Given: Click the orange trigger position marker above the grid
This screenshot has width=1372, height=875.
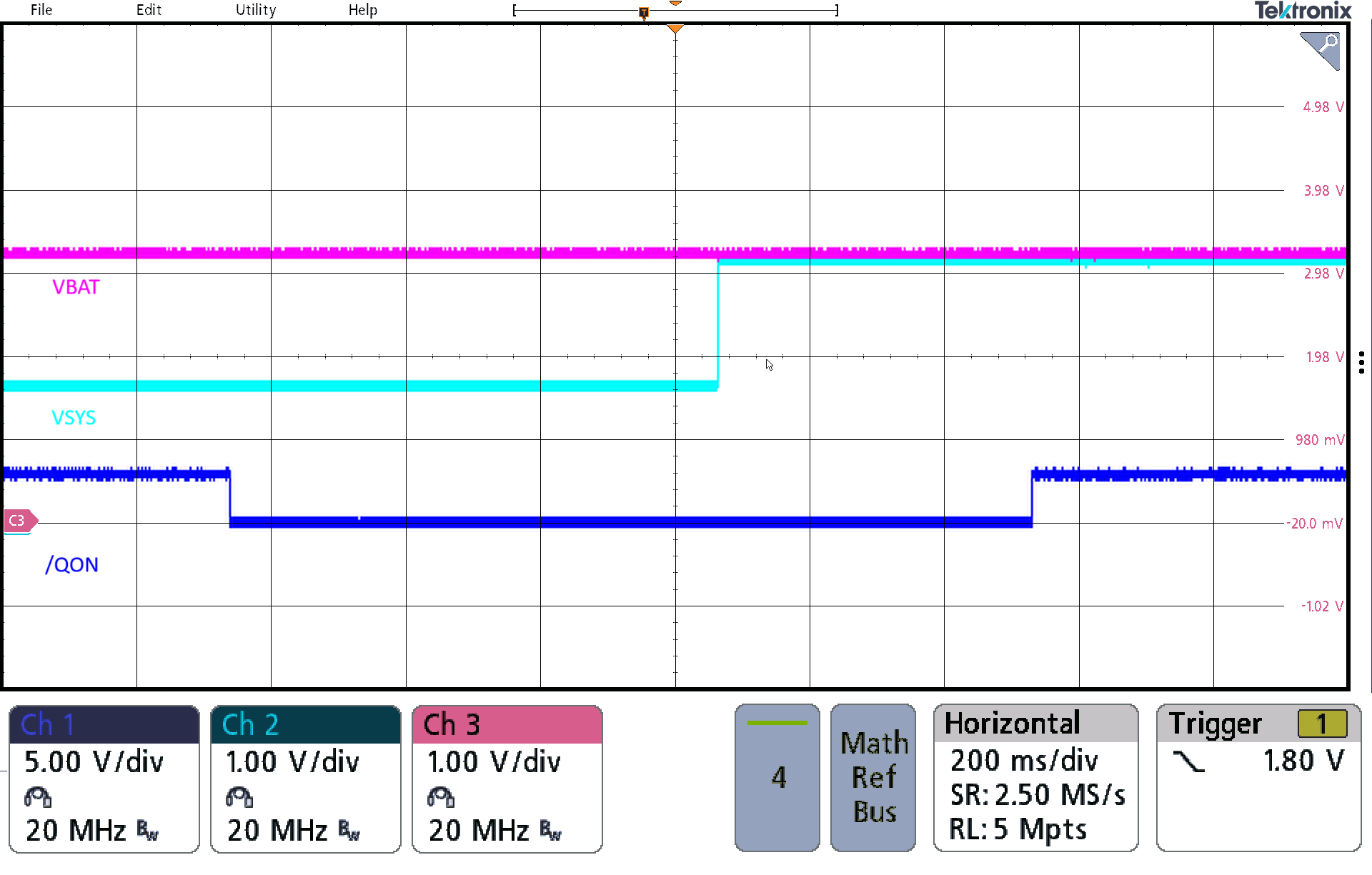Looking at the screenshot, I should [675, 29].
